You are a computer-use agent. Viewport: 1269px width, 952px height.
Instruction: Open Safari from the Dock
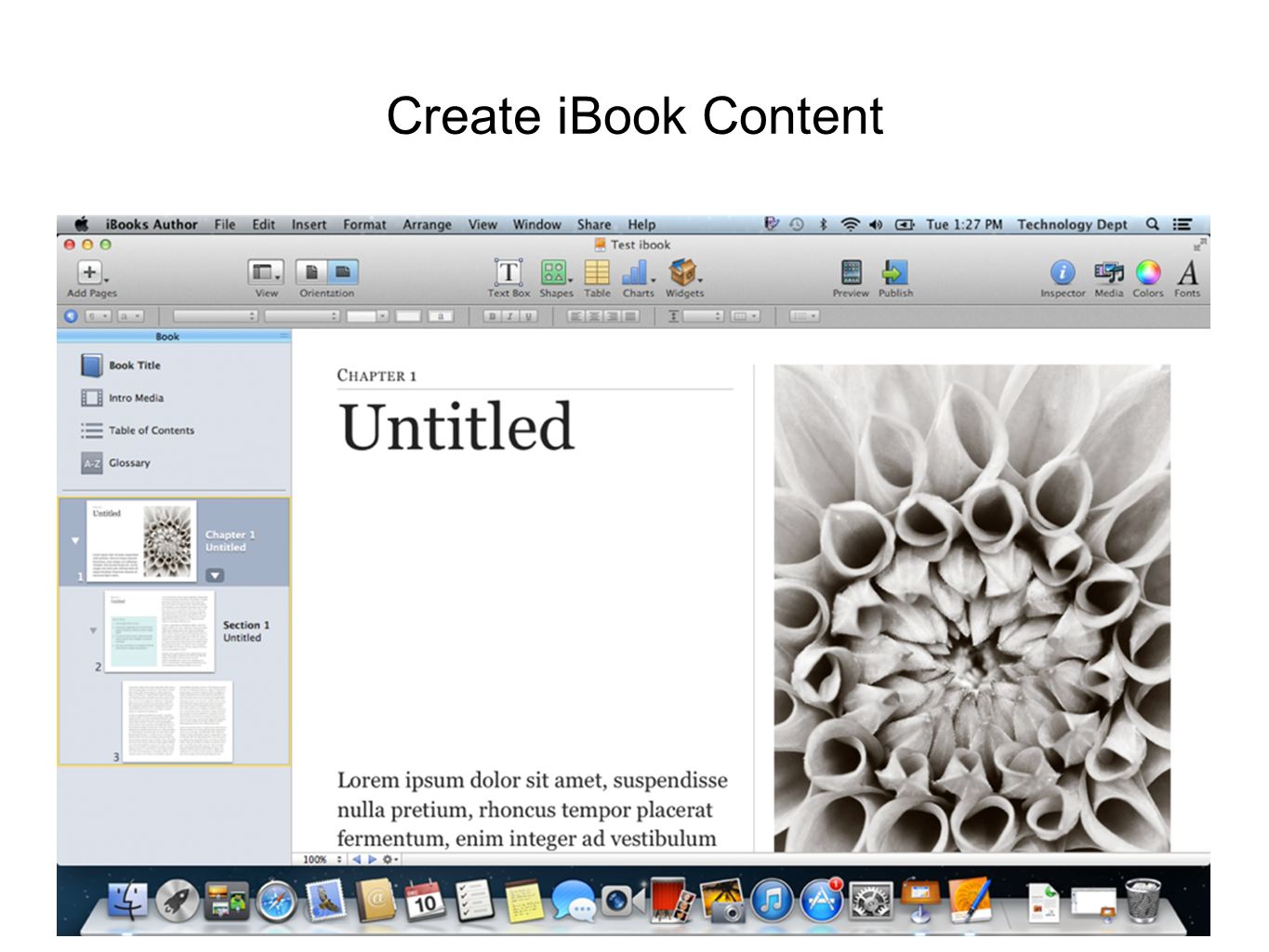pos(276,901)
